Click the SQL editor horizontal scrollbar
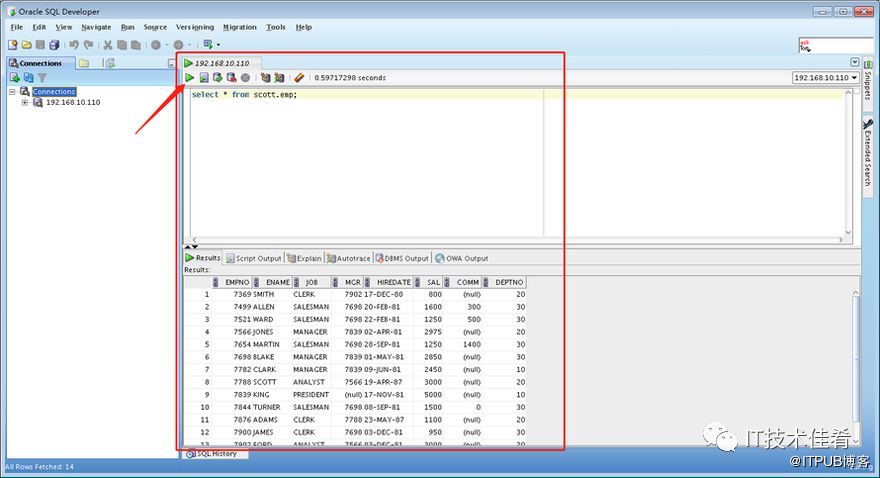 pos(516,240)
